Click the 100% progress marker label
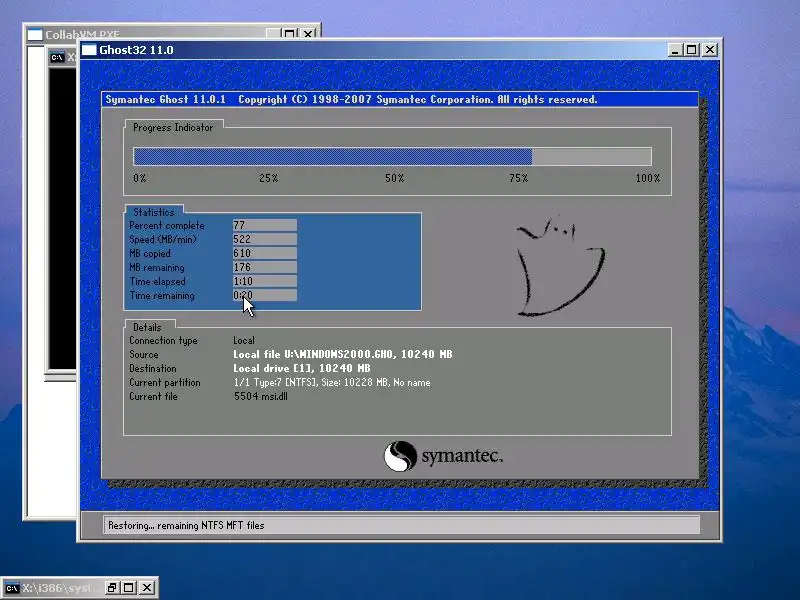 tap(647, 178)
